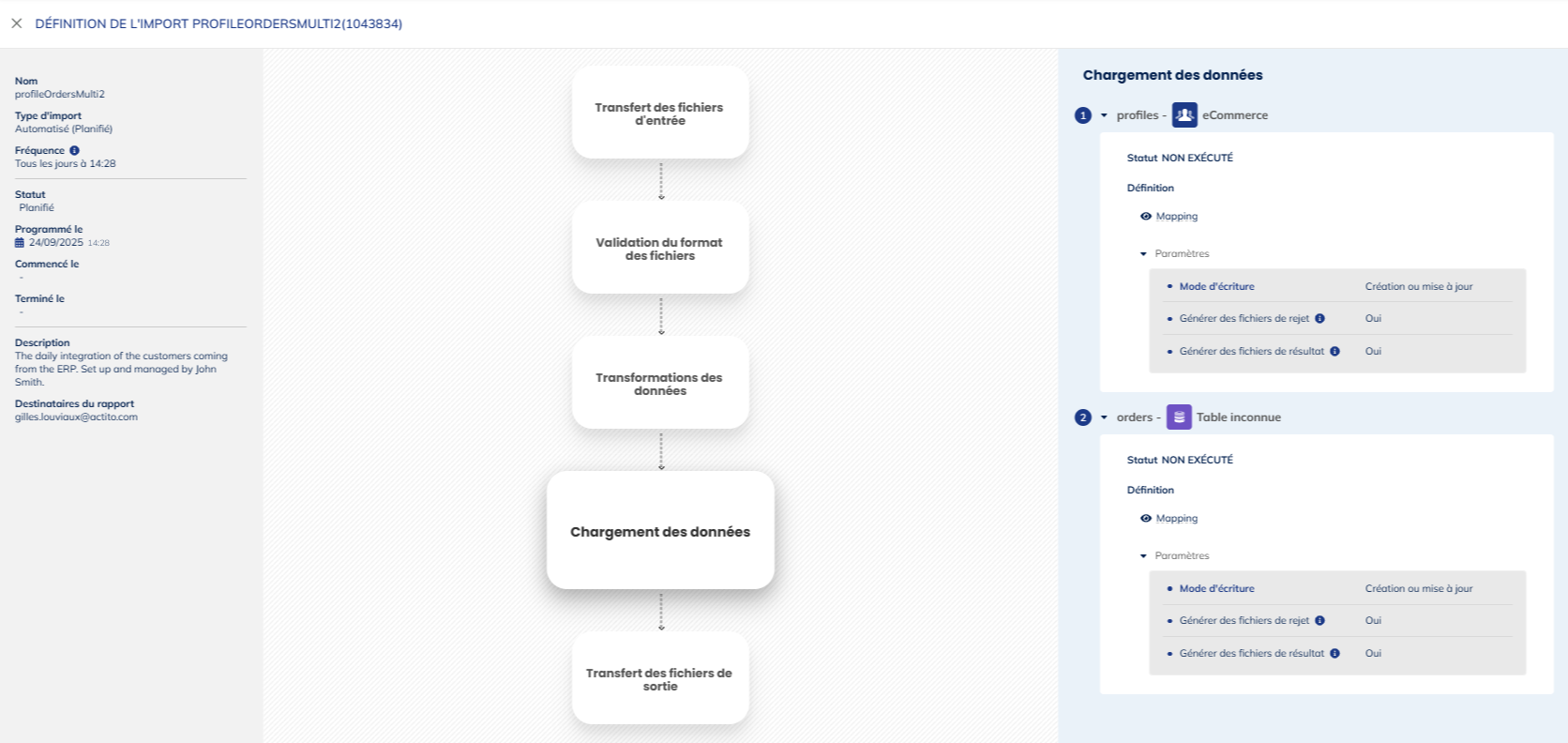Image resolution: width=1568 pixels, height=743 pixels.
Task: Click the purple Table inconnue database icon
Action: click(1179, 417)
